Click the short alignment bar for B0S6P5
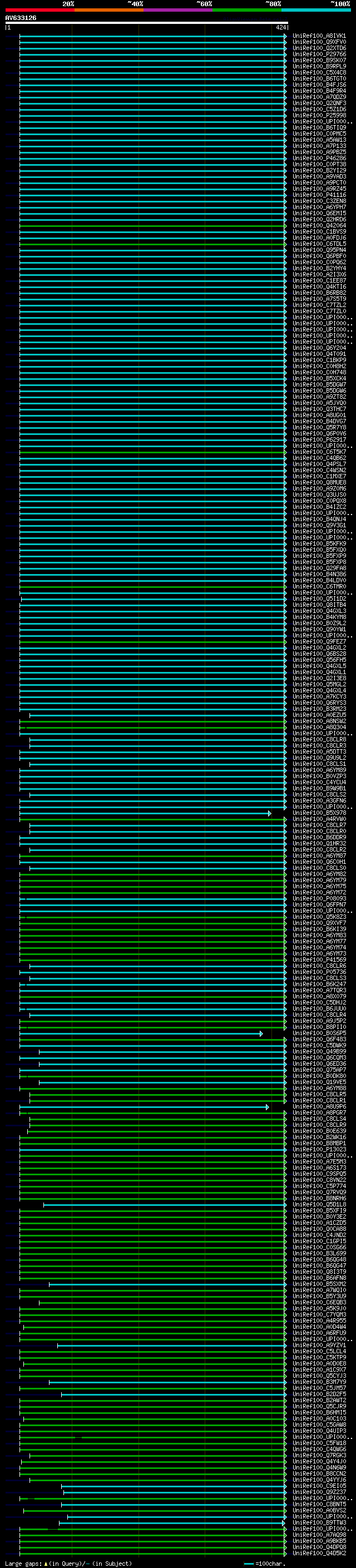 coord(141,1033)
